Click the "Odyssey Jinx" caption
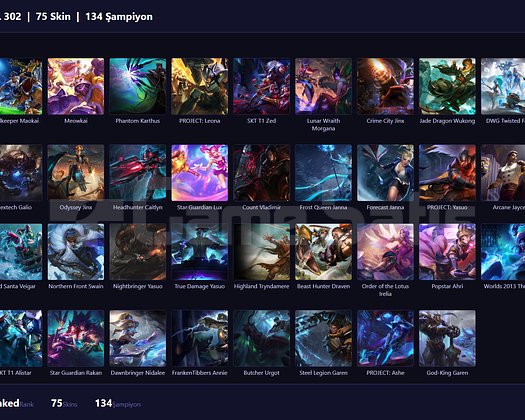This screenshot has height=420, width=525. [x=76, y=207]
